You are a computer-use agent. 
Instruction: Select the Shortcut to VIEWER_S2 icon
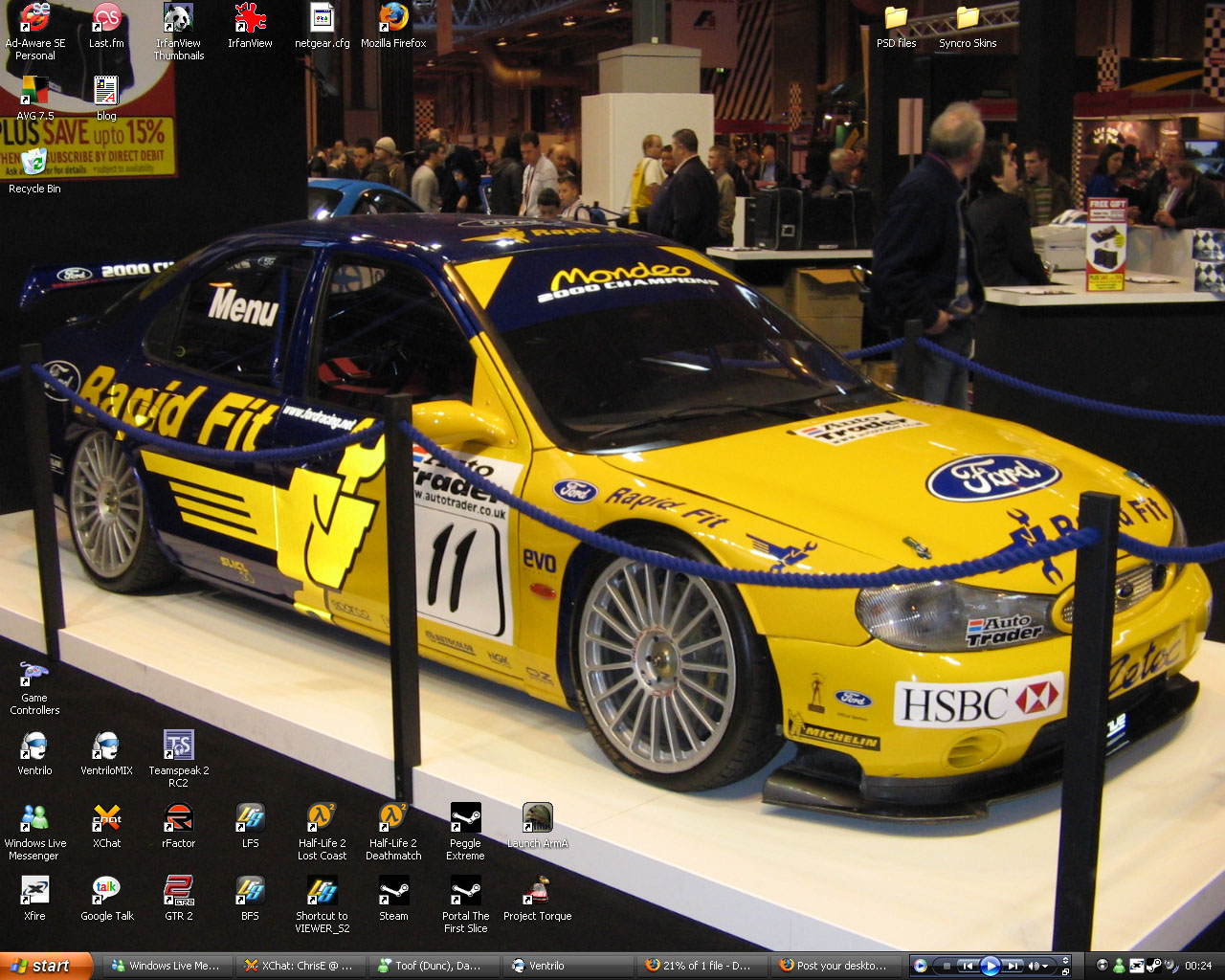click(323, 904)
